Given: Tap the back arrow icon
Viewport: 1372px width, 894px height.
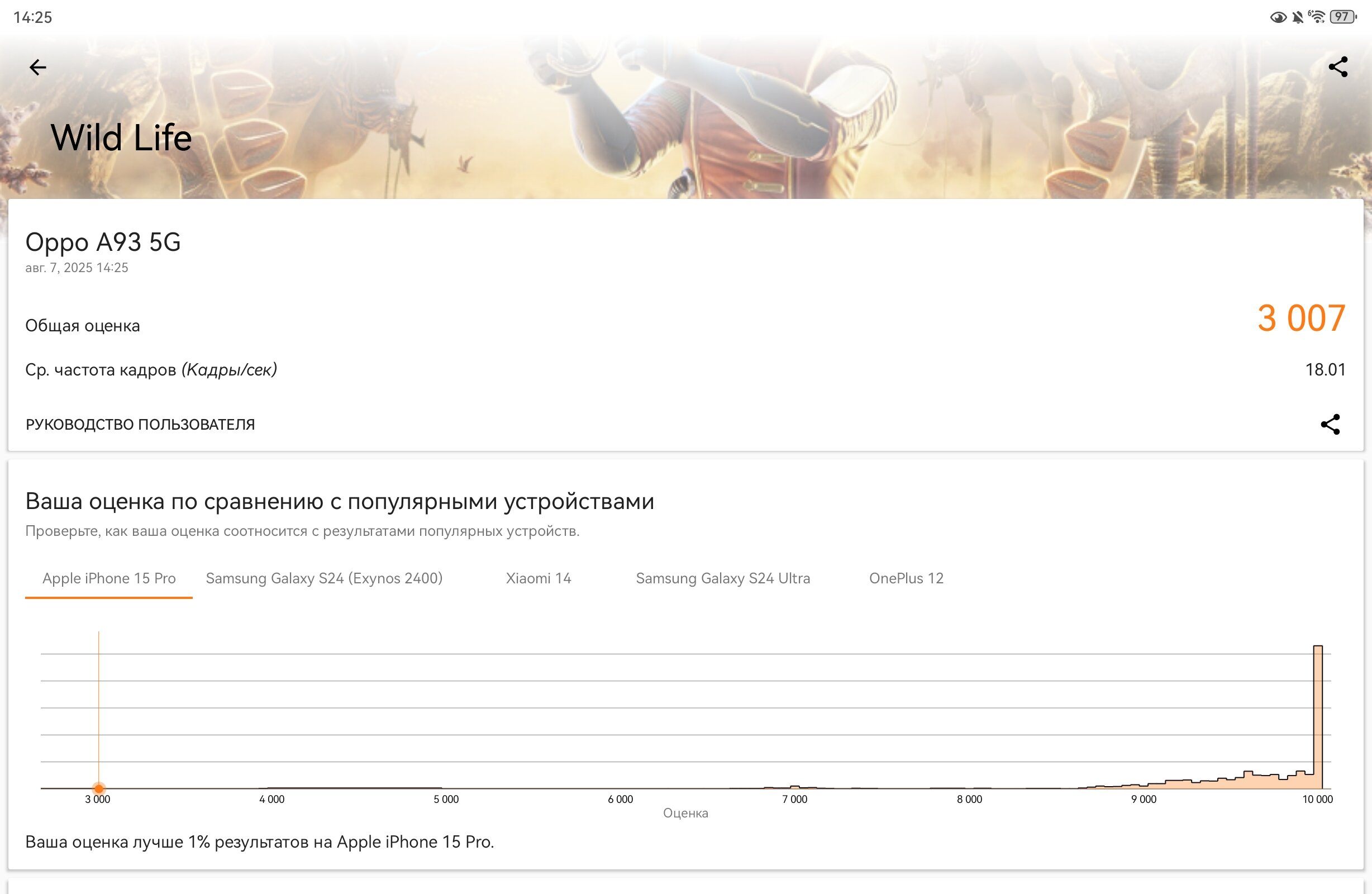Looking at the screenshot, I should pos(37,67).
